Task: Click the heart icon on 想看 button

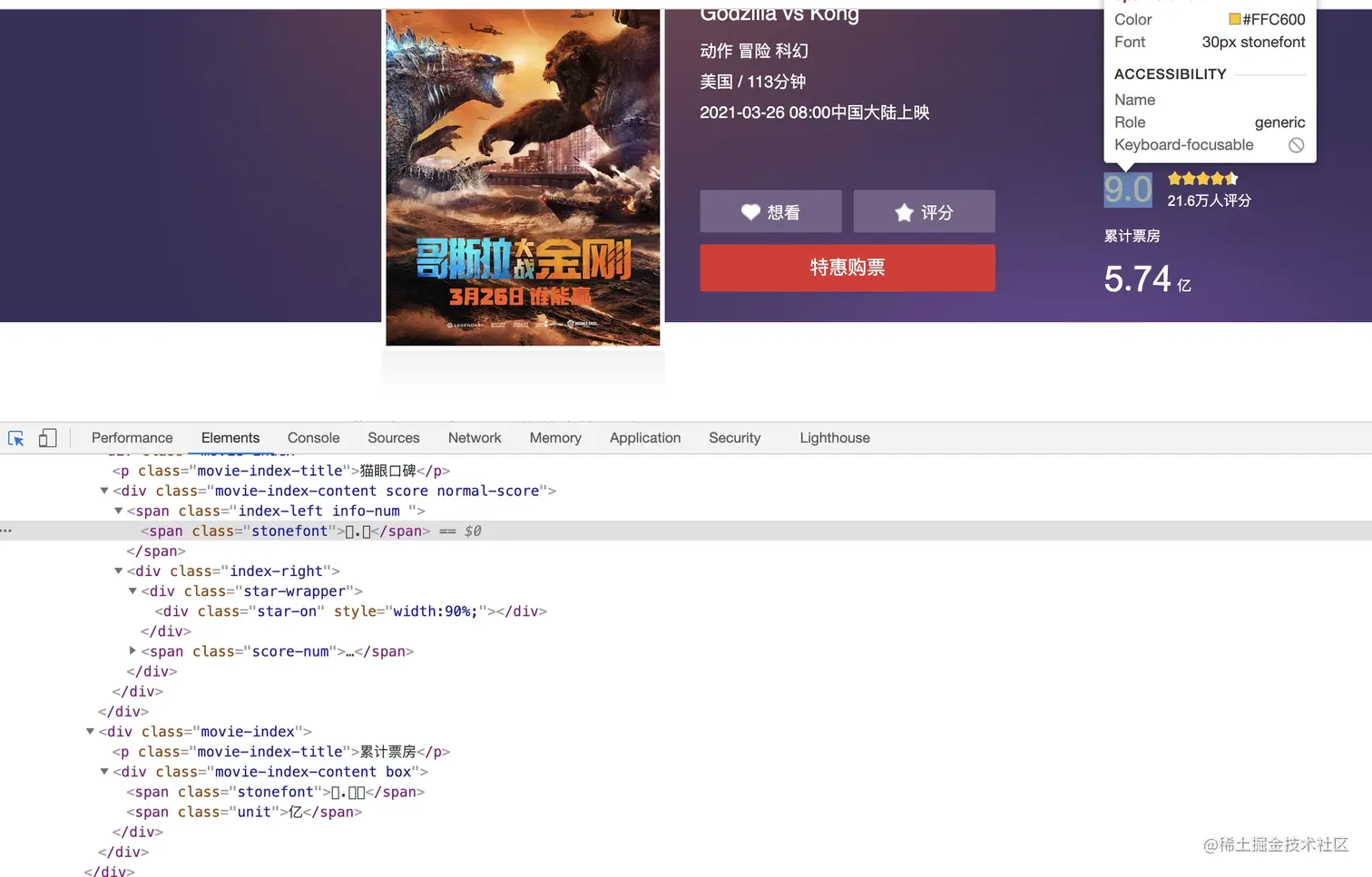Action: click(x=750, y=212)
